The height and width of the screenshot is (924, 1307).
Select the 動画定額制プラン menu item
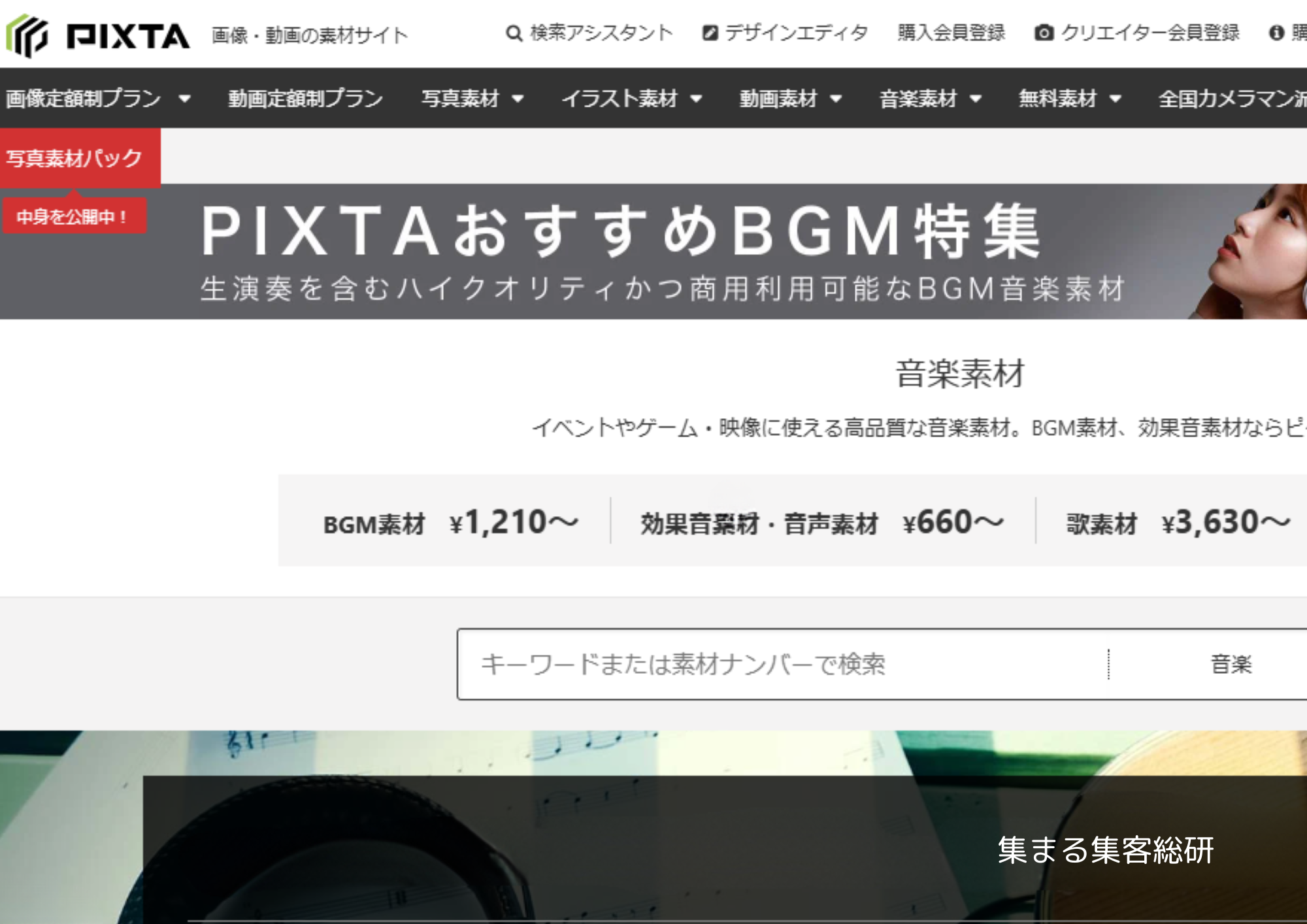click(x=305, y=99)
